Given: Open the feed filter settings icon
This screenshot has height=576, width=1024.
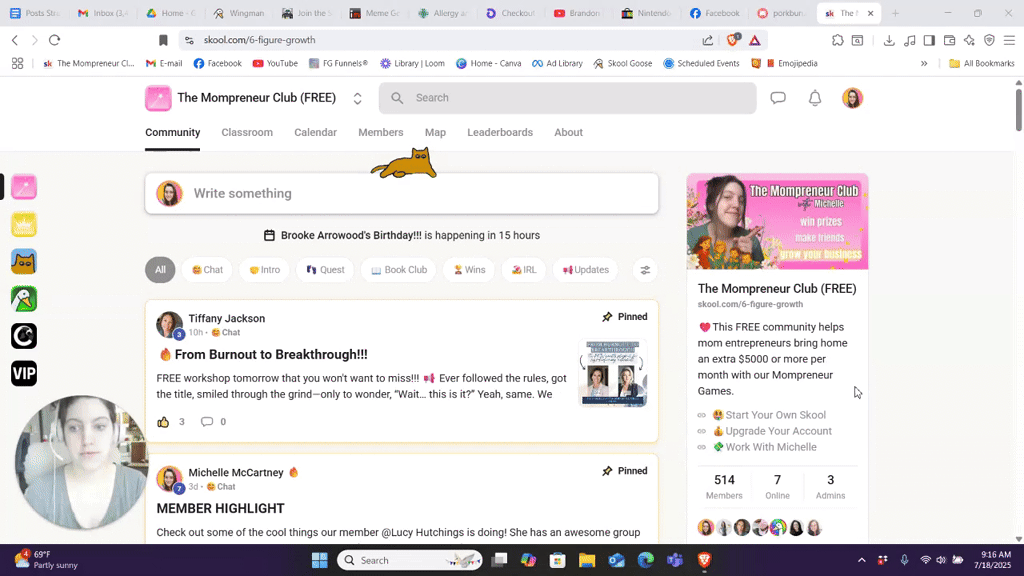Looking at the screenshot, I should pyautogui.click(x=645, y=270).
